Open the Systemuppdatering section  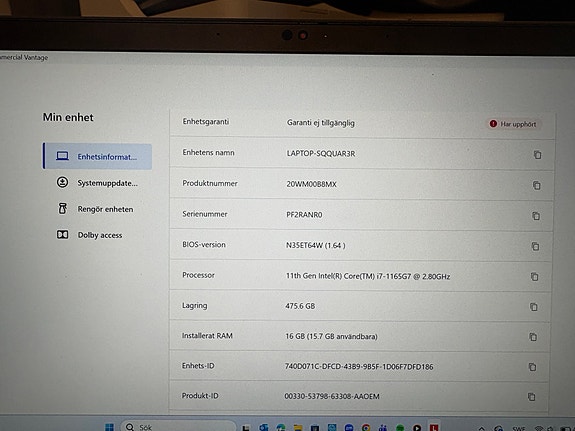(x=98, y=183)
